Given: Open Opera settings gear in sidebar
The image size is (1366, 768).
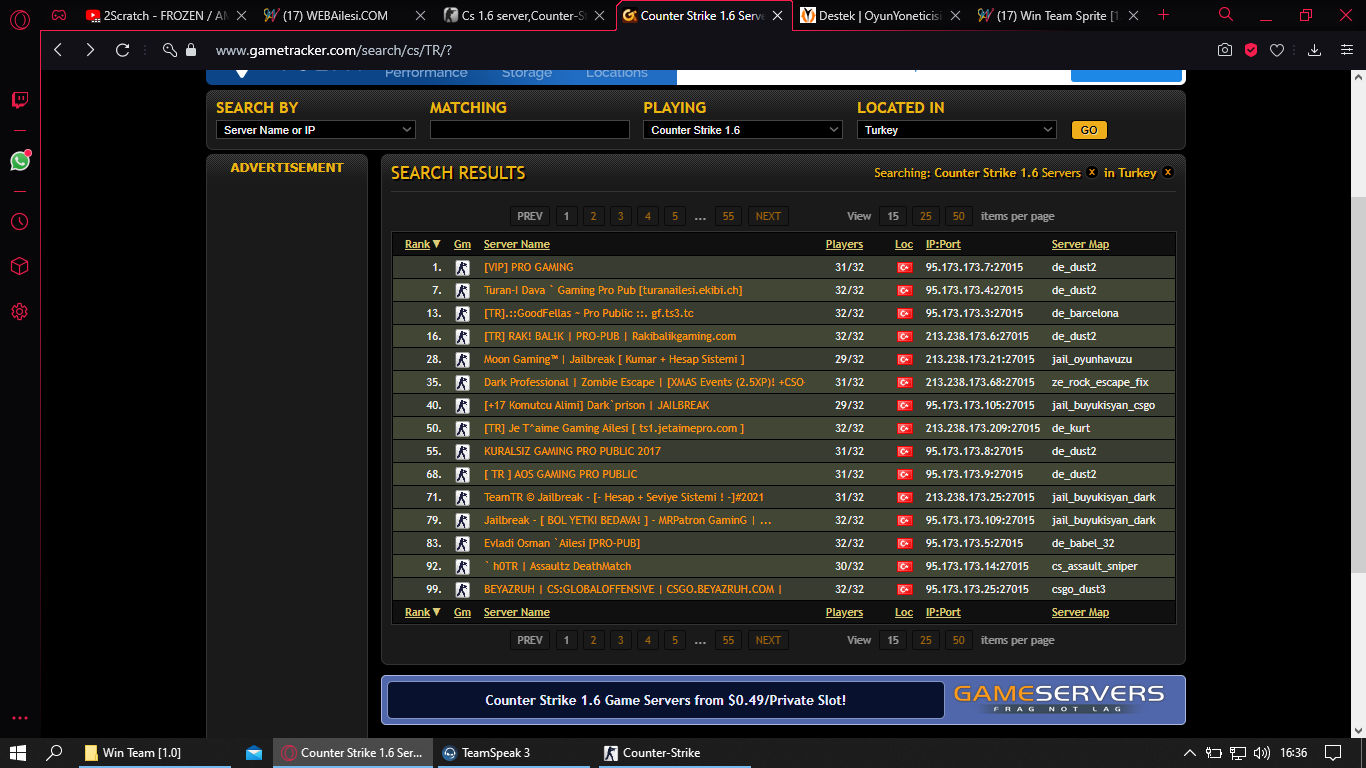Looking at the screenshot, I should click(19, 312).
